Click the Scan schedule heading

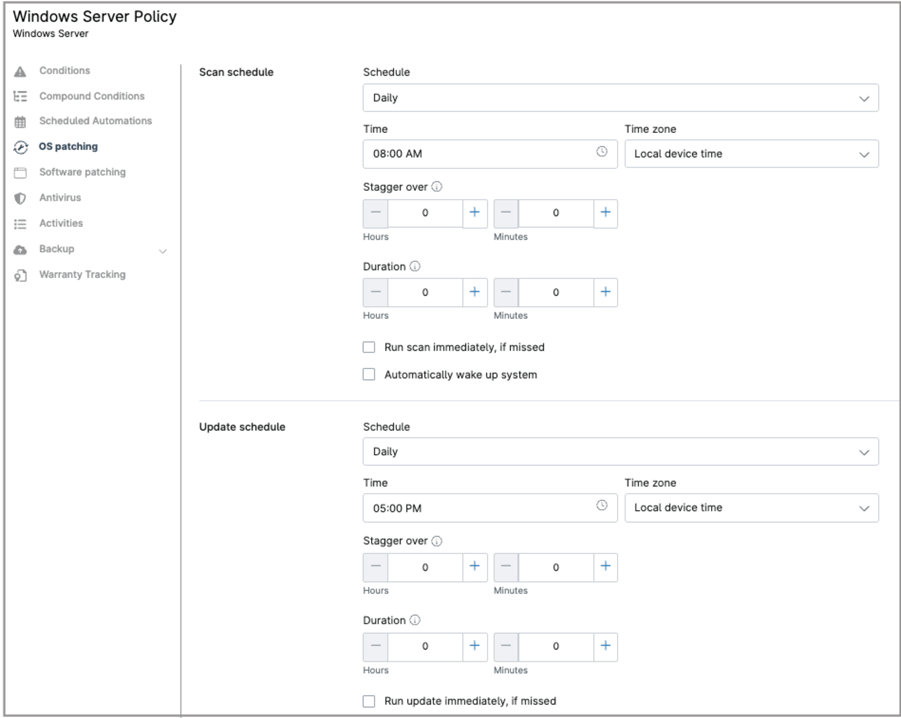[x=236, y=72]
